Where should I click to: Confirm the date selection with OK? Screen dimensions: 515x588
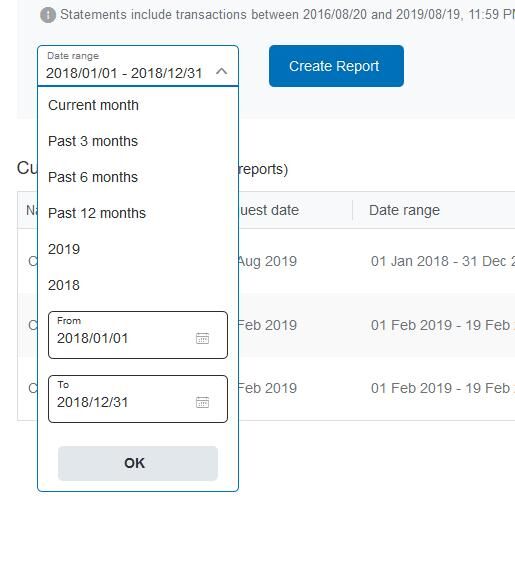click(138, 463)
